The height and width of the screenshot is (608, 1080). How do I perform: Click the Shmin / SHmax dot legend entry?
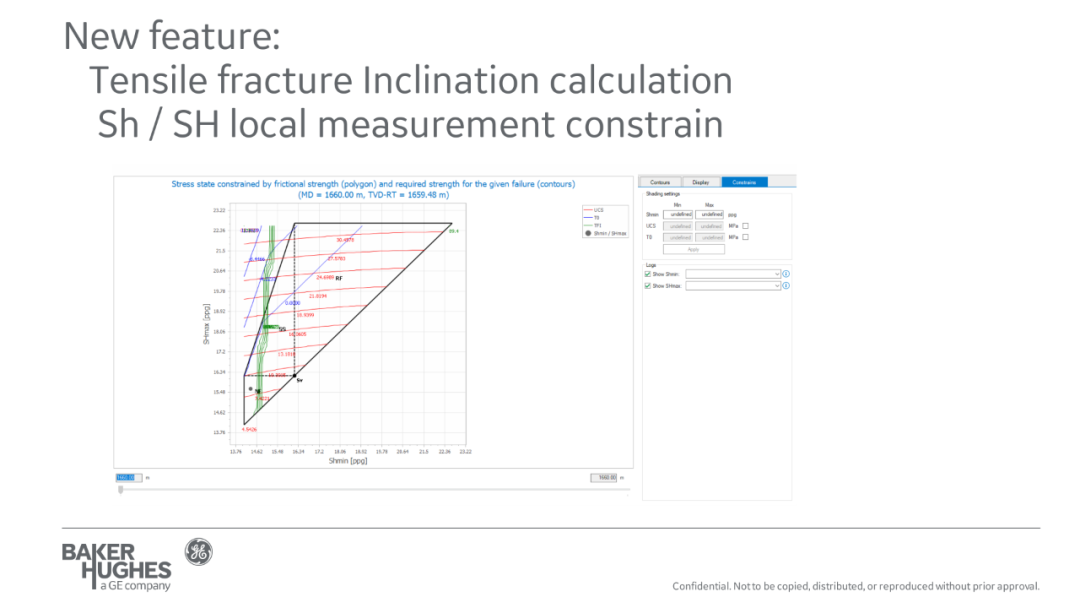605,233
